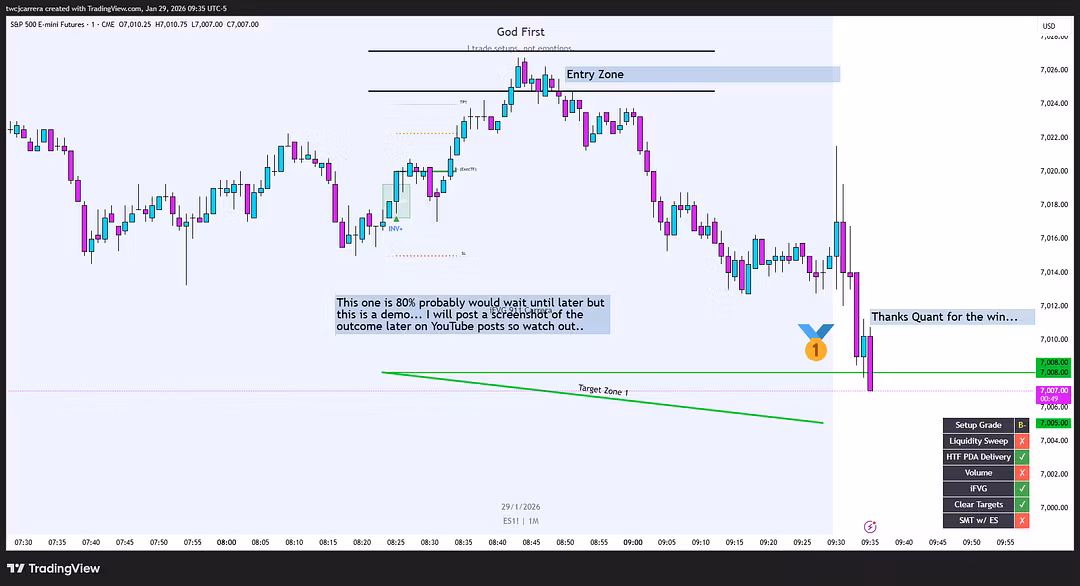1080x586 pixels.
Task: Select the Setup Grade table row label
Action: point(978,425)
